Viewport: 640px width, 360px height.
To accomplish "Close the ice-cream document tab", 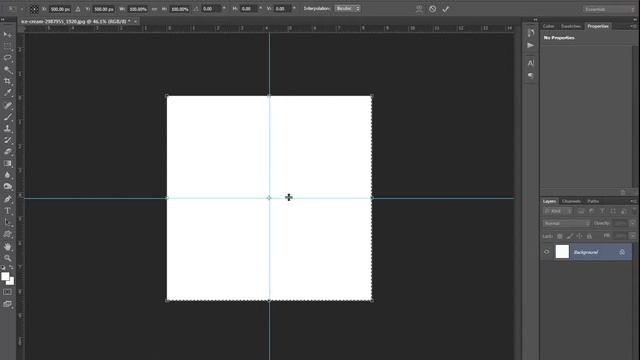I will [x=136, y=21].
